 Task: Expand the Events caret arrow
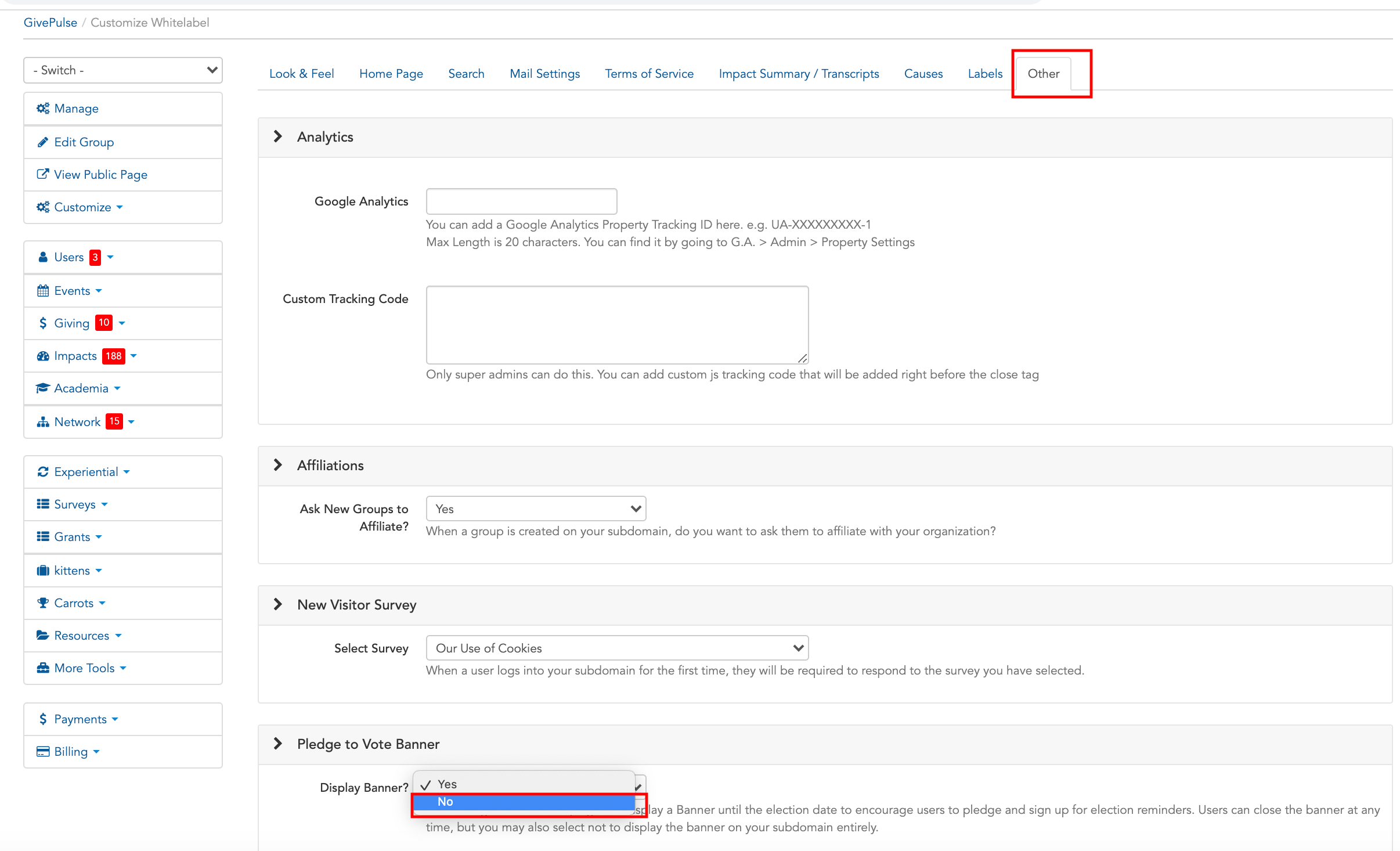pos(99,291)
